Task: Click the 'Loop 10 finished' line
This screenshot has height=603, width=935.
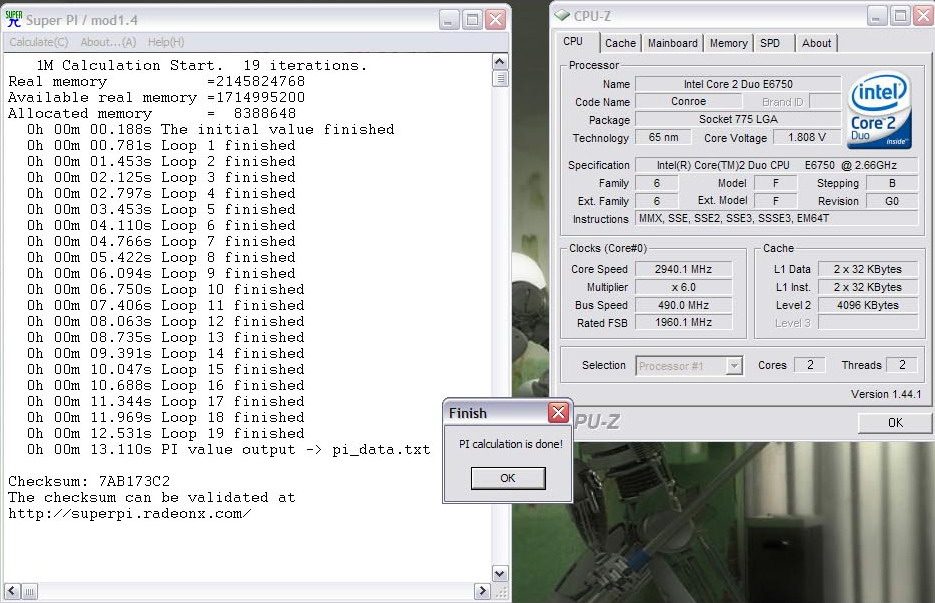Action: point(166,289)
